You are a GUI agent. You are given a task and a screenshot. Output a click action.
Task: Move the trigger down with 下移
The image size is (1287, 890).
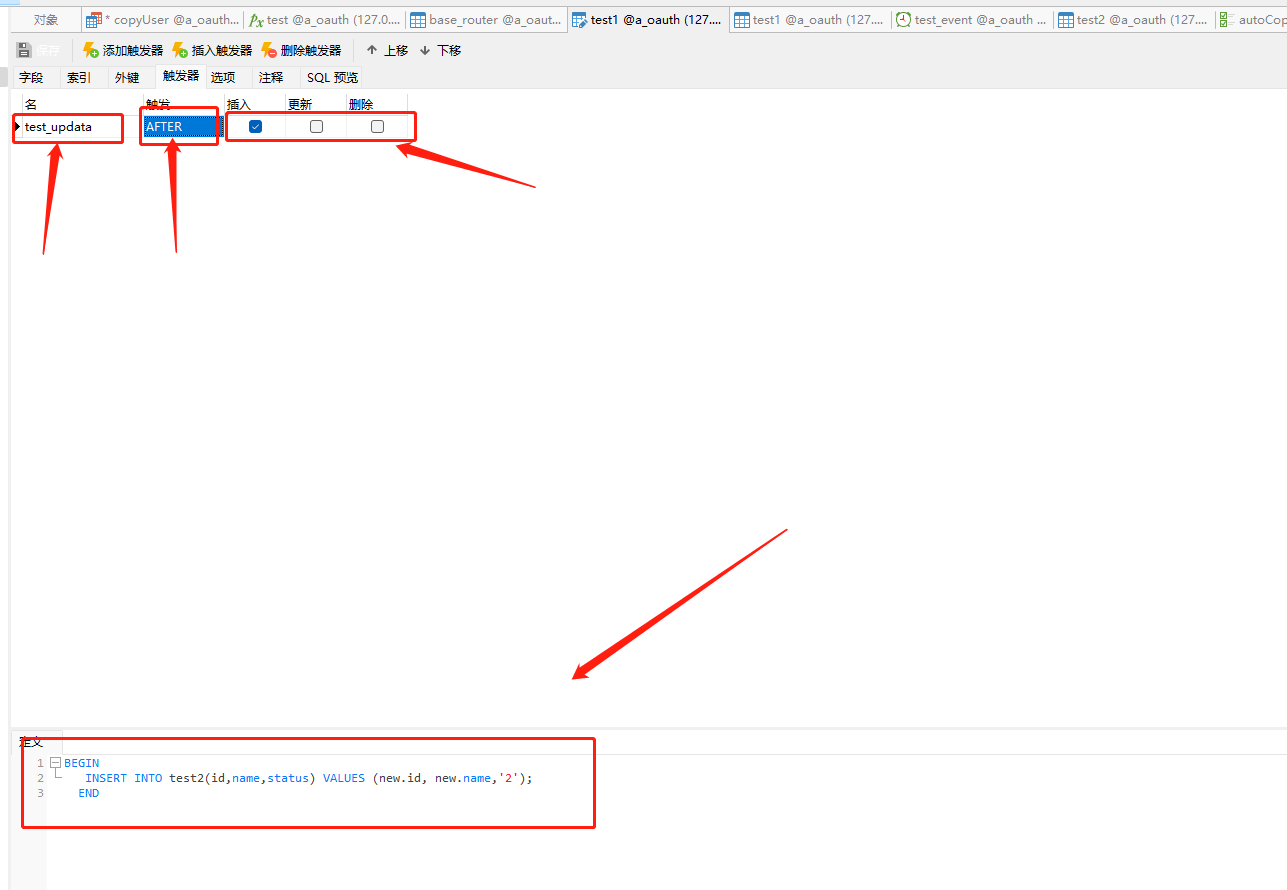[x=440, y=50]
